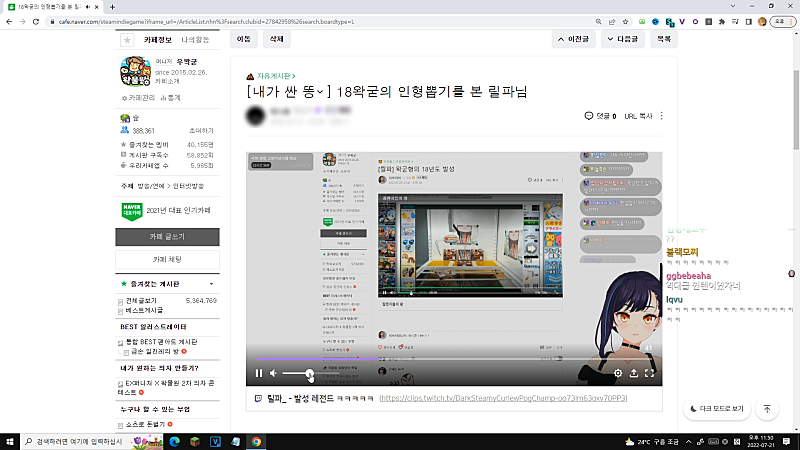Reload the page with refresh icon
The image size is (800, 450).
[36, 22]
